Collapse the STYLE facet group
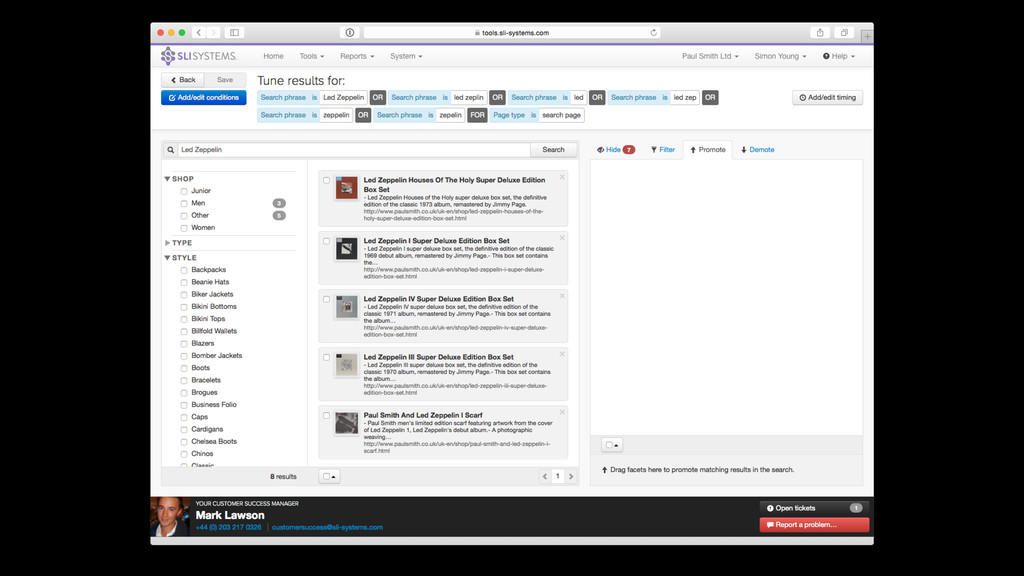The width and height of the screenshot is (1024, 576). (x=167, y=258)
